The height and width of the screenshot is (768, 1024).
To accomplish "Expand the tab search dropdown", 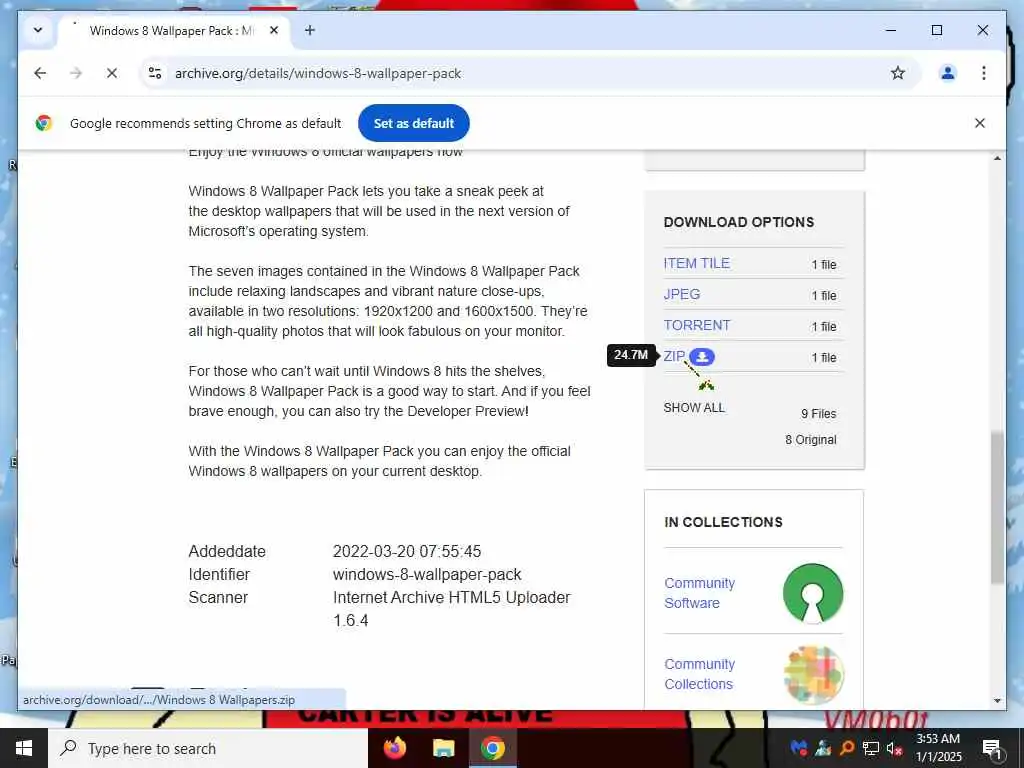I will tap(38, 30).
